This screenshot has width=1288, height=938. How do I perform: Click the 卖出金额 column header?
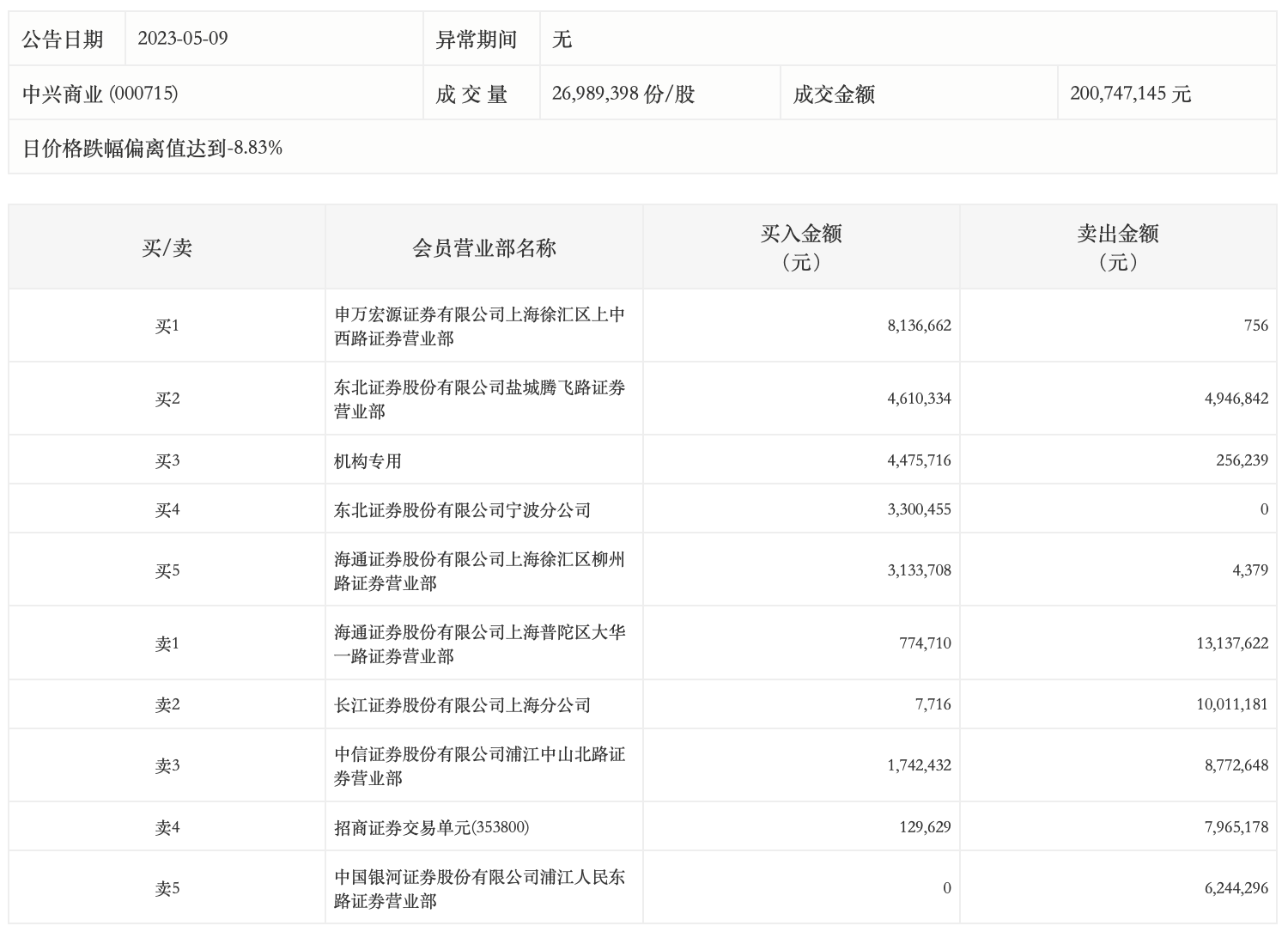pos(1117,247)
